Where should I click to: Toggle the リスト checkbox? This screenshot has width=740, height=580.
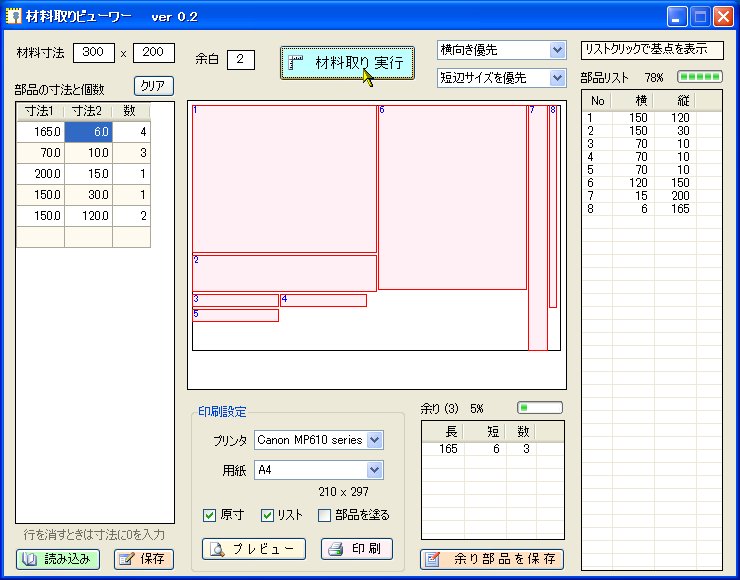267,515
